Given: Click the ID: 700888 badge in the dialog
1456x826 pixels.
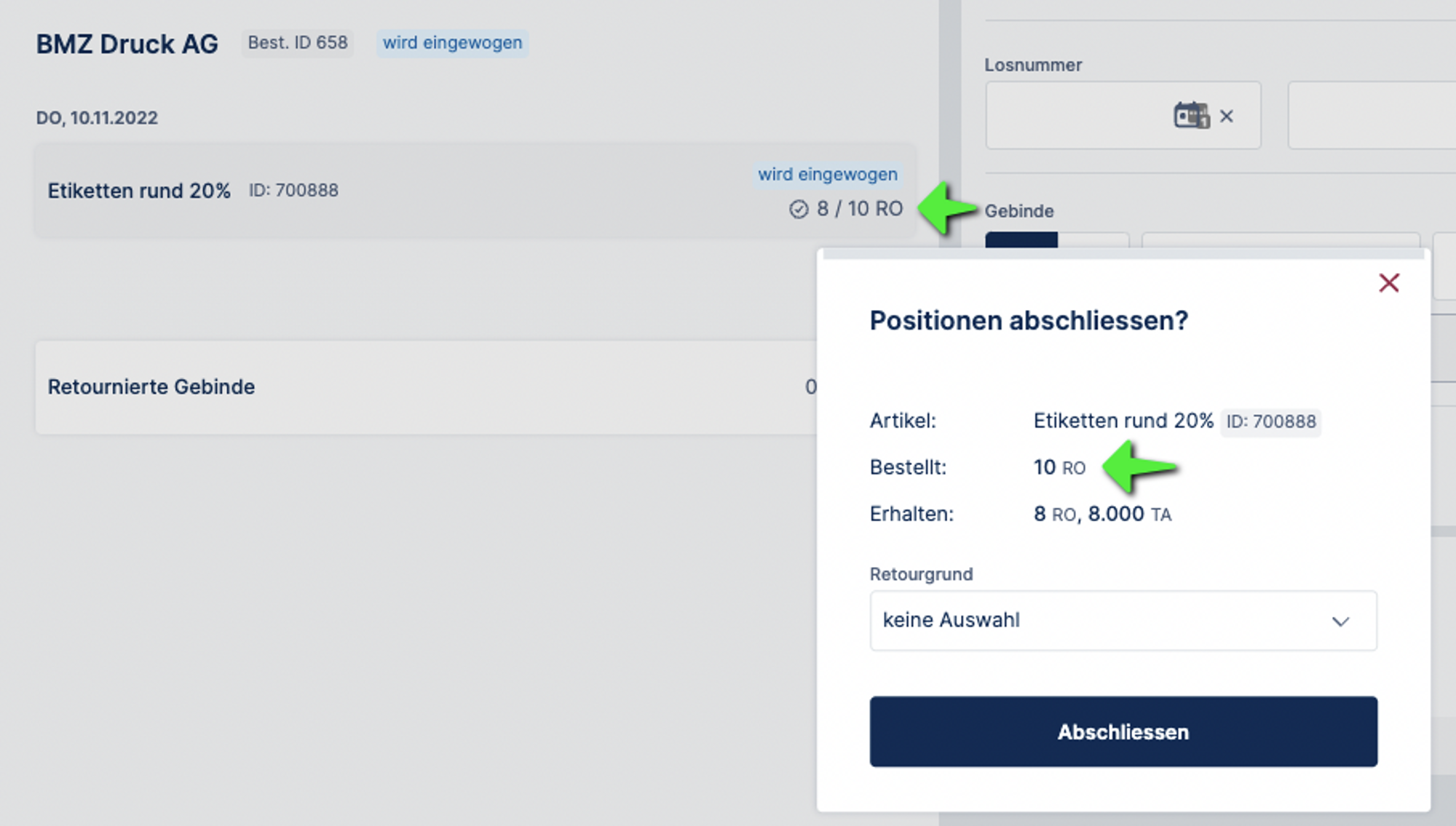Looking at the screenshot, I should [x=1271, y=421].
